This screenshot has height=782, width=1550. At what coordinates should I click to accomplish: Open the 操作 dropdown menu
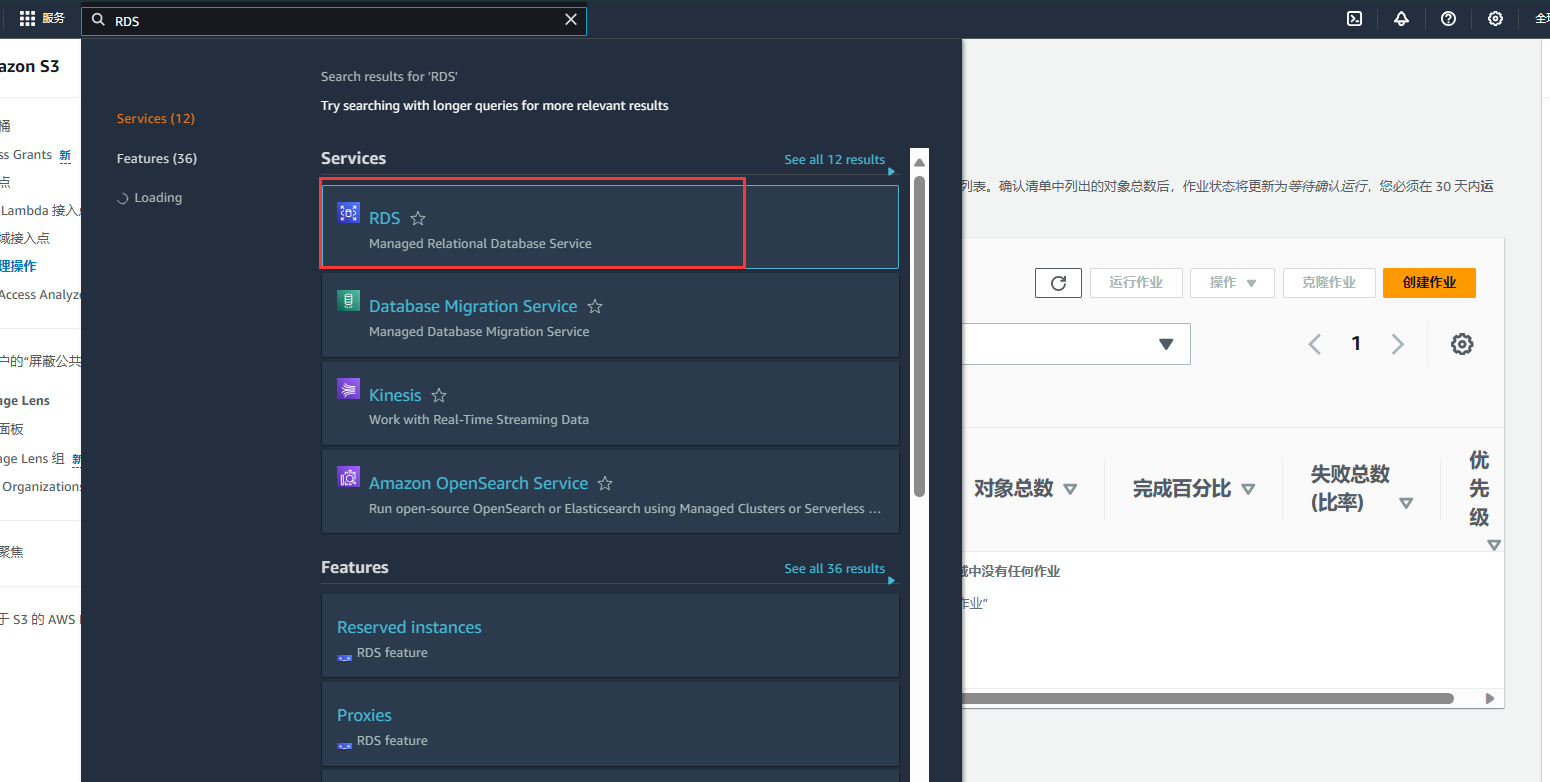click(x=1232, y=282)
